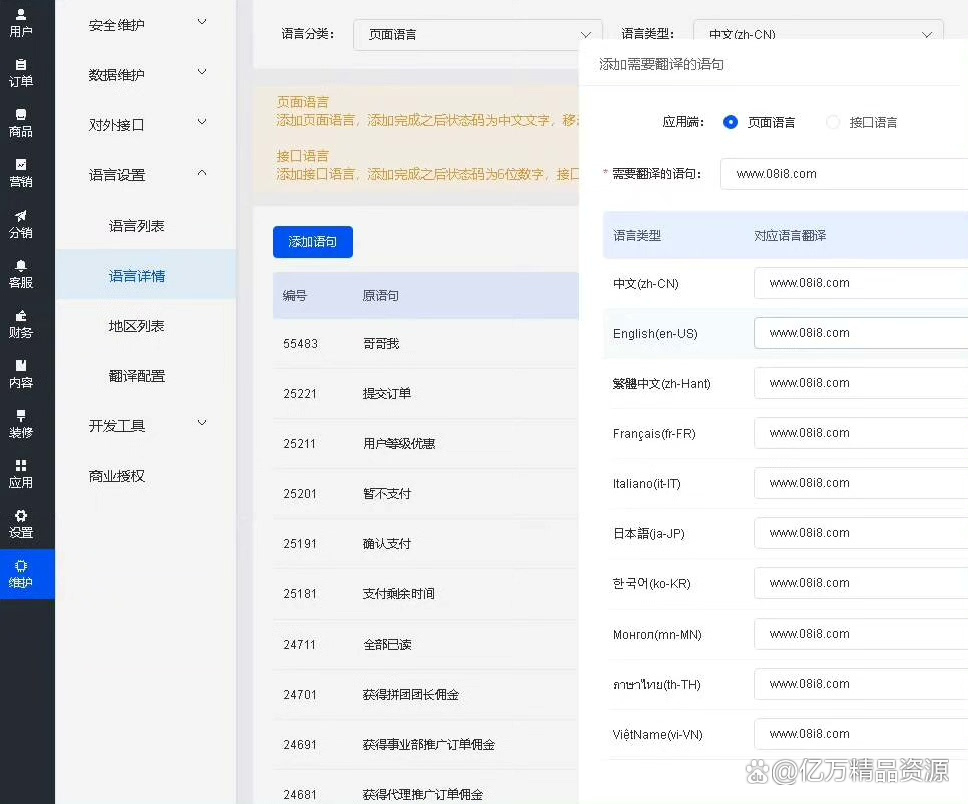Click the 对应语言翻译 column header
The width and height of the screenshot is (968, 804).
pos(790,235)
